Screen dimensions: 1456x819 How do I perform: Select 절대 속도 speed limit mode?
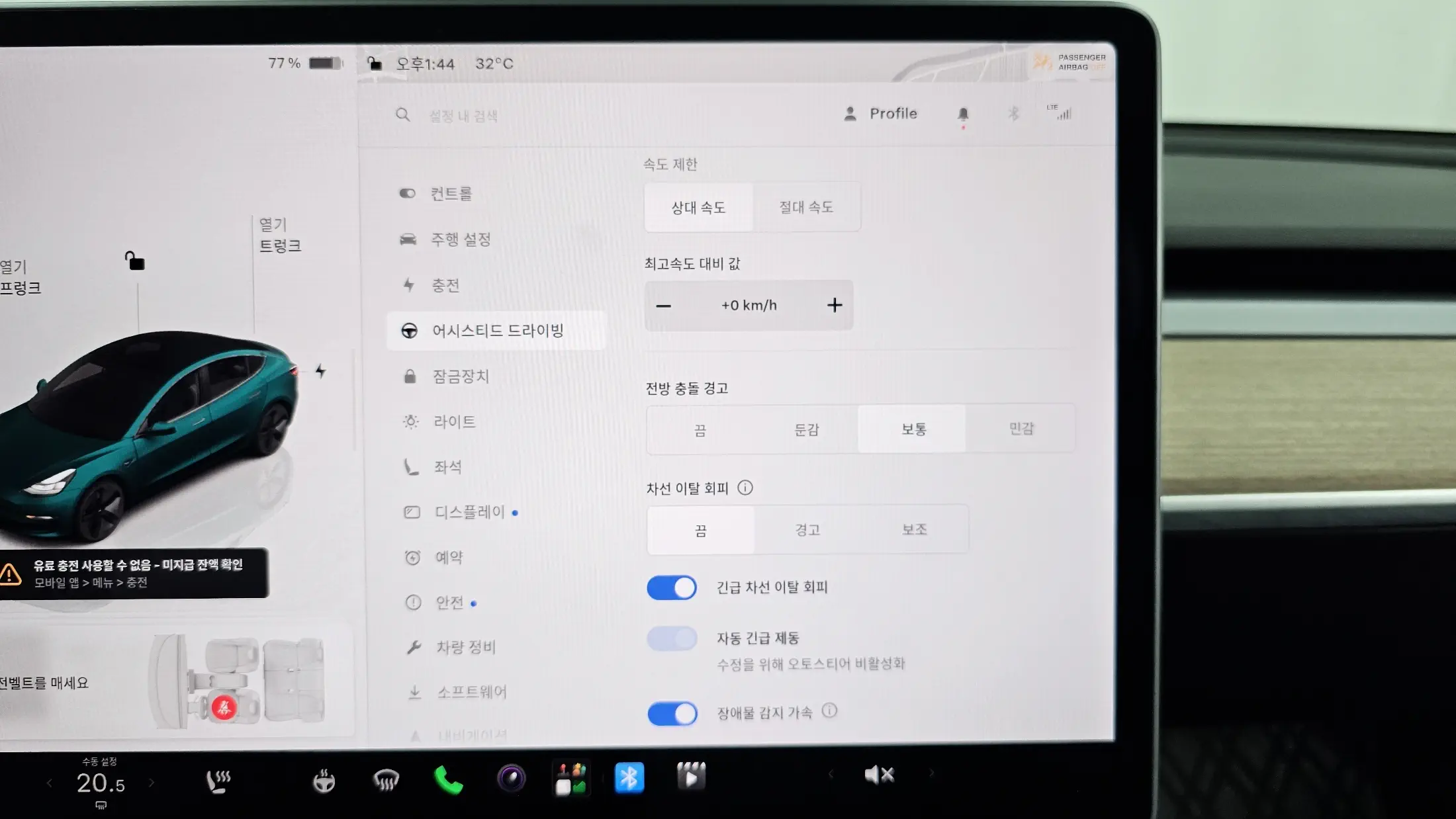806,208
